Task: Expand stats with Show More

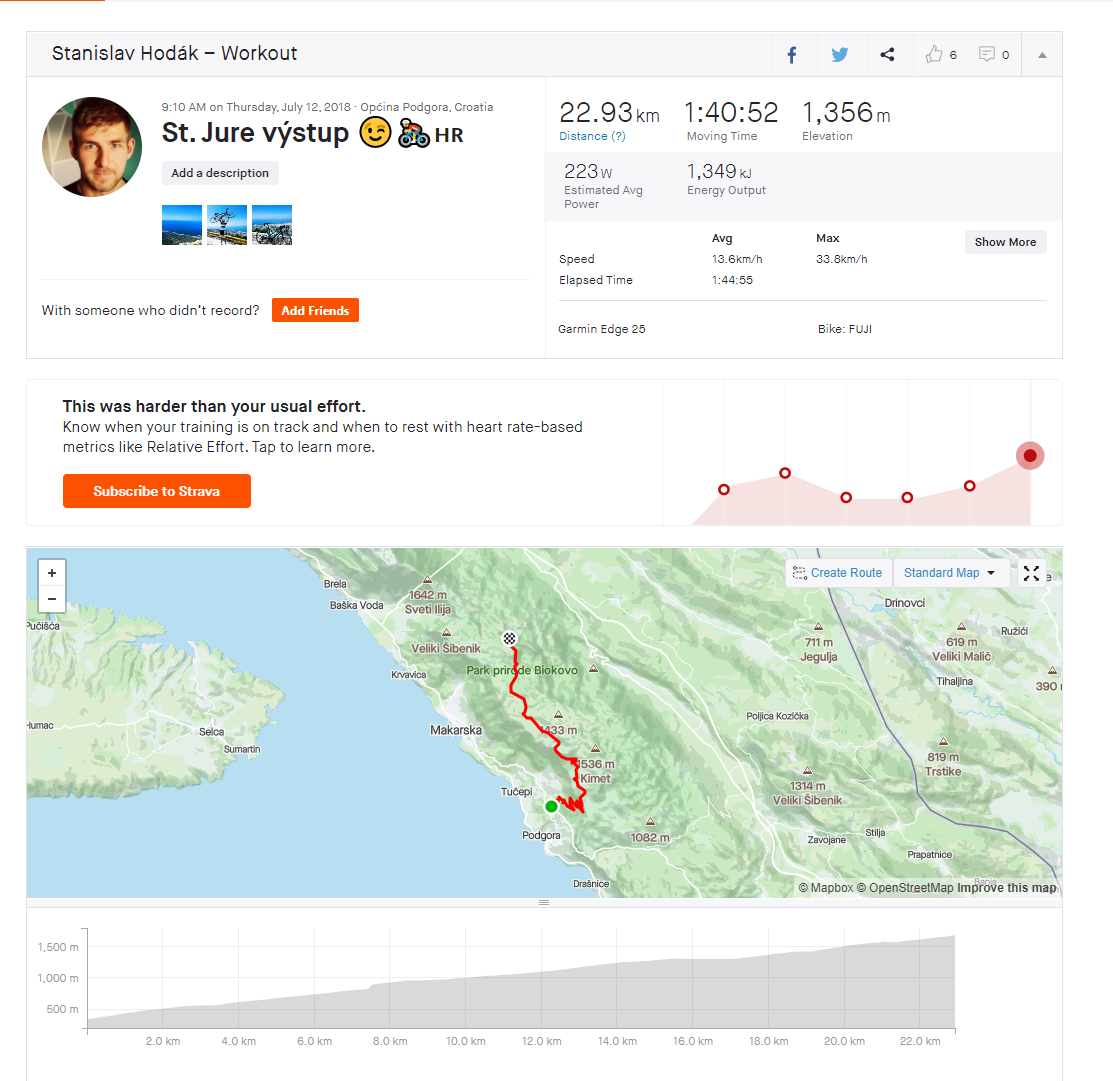Action: pyautogui.click(x=1005, y=242)
